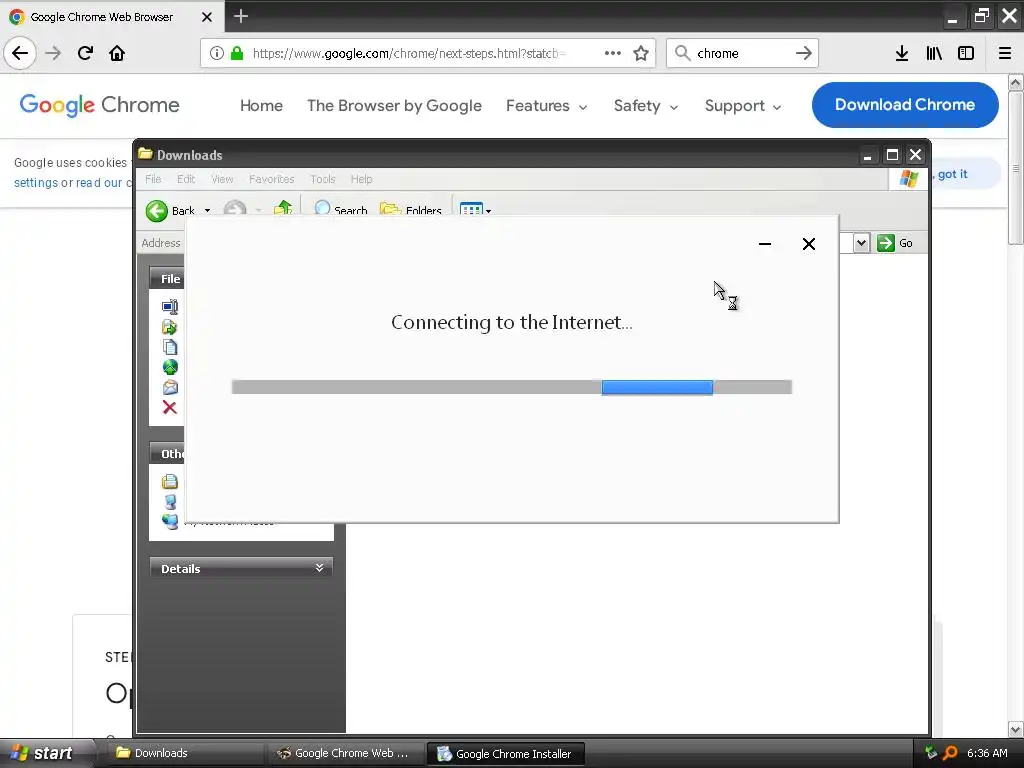Click the green padlock connection icon

coord(237,53)
